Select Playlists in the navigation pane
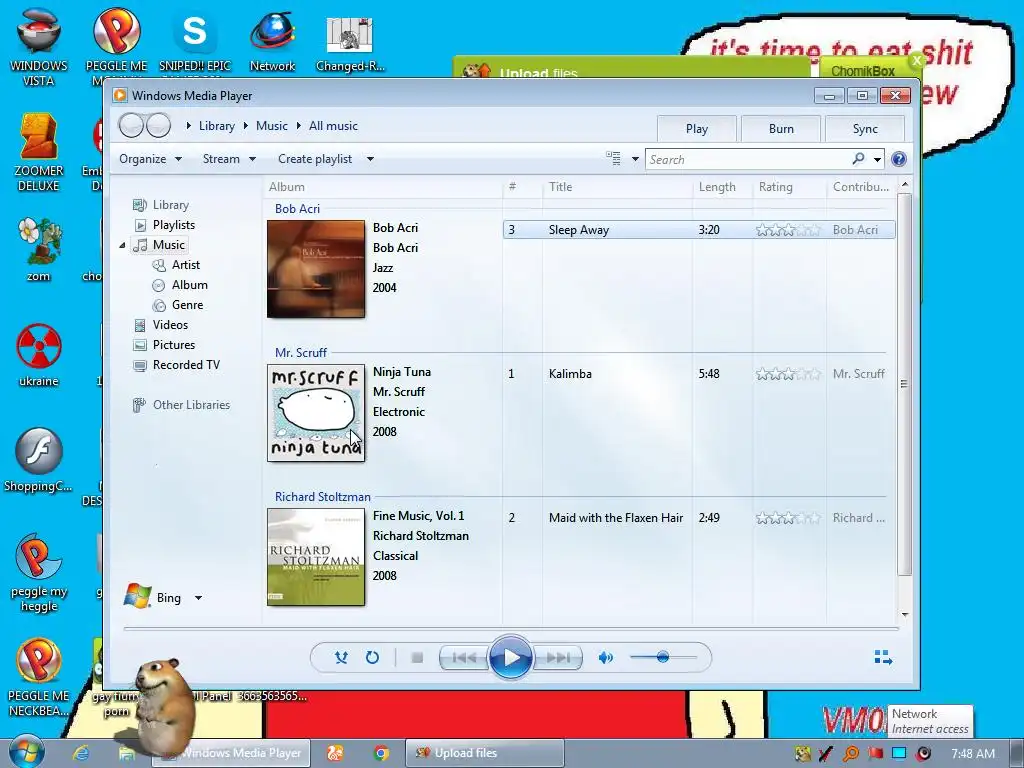1024x768 pixels. pos(174,225)
